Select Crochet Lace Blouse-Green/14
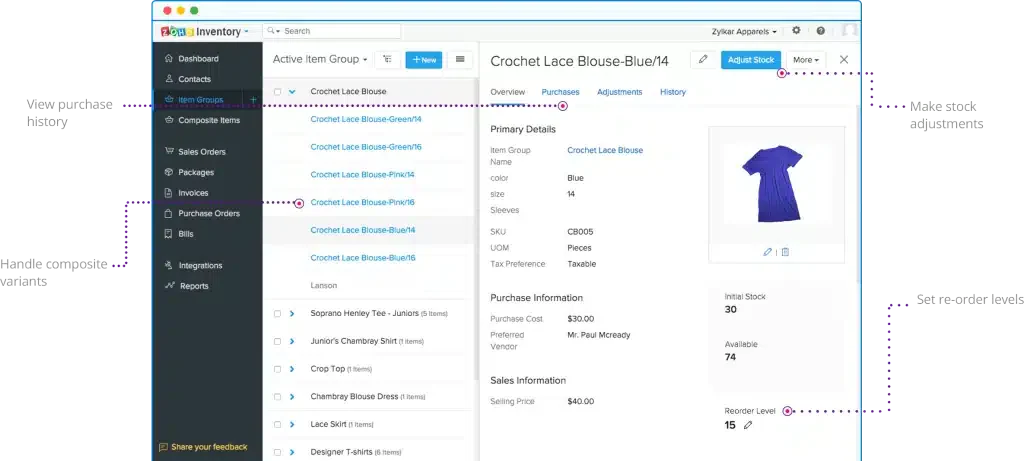 tap(366, 119)
